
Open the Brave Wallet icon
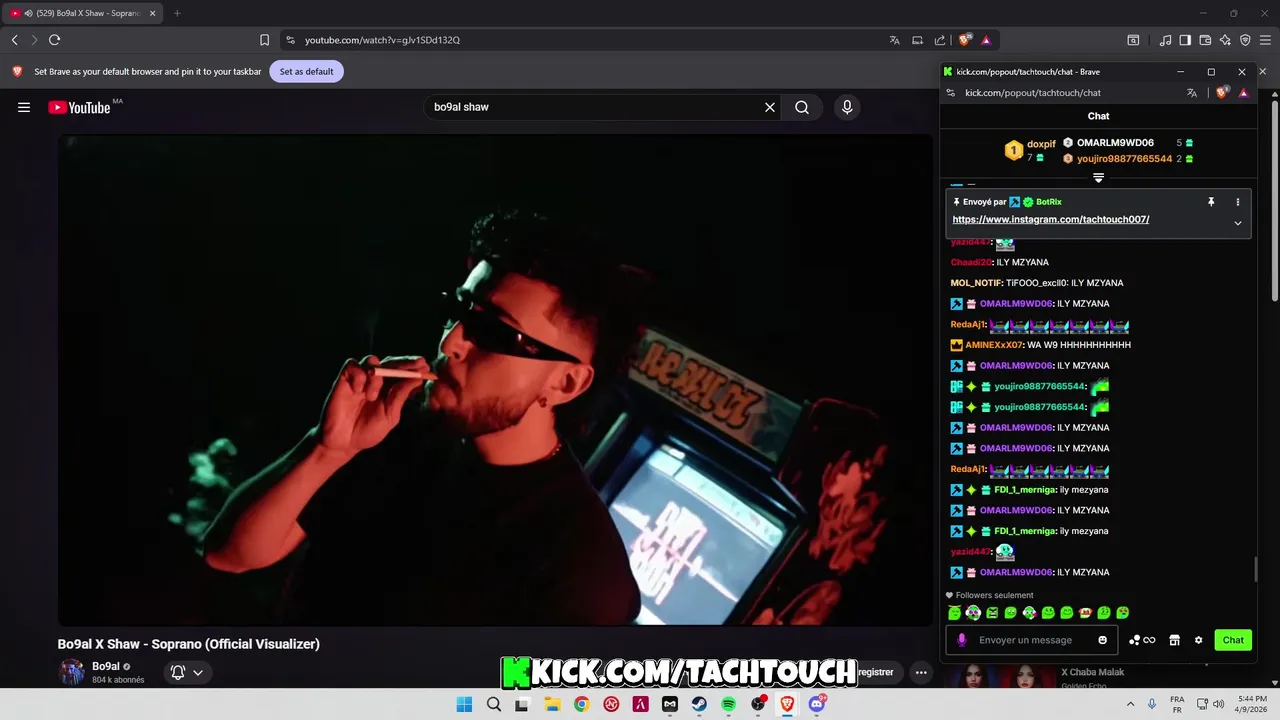point(1205,40)
